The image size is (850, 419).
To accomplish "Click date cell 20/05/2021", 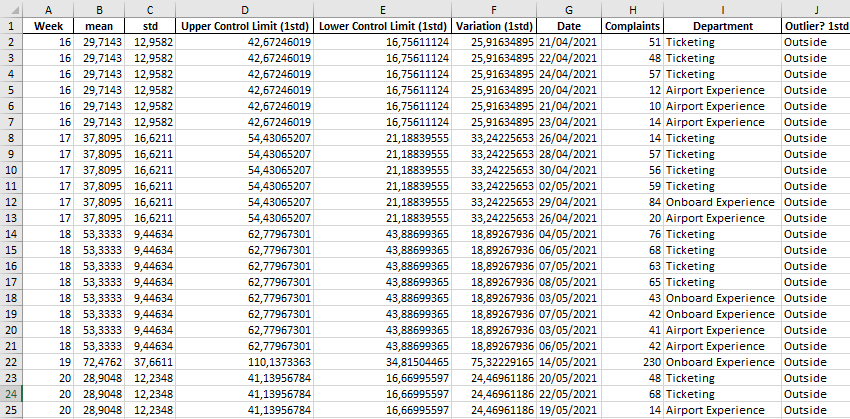I will [569, 378].
